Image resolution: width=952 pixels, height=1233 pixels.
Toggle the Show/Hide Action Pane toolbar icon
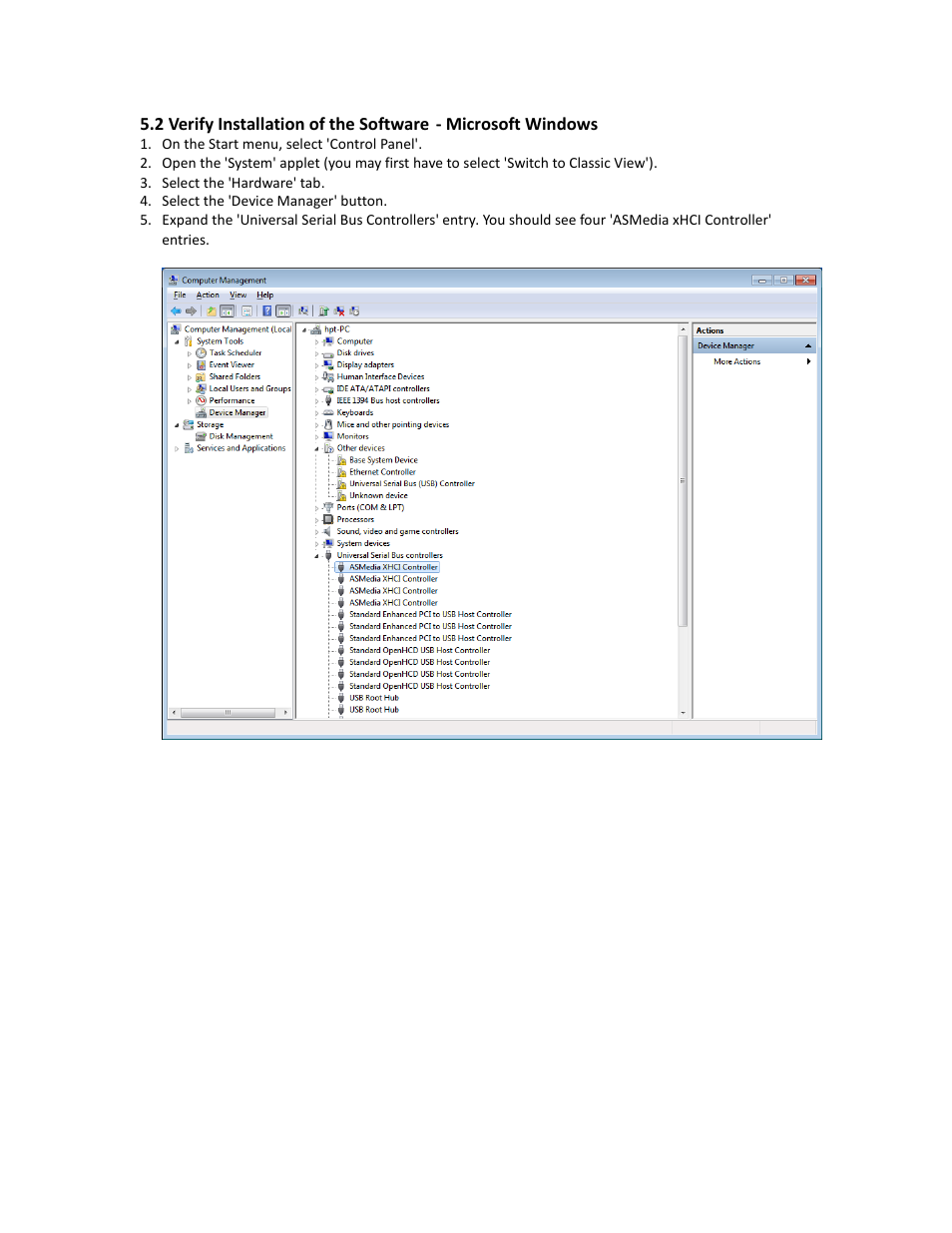(x=283, y=310)
